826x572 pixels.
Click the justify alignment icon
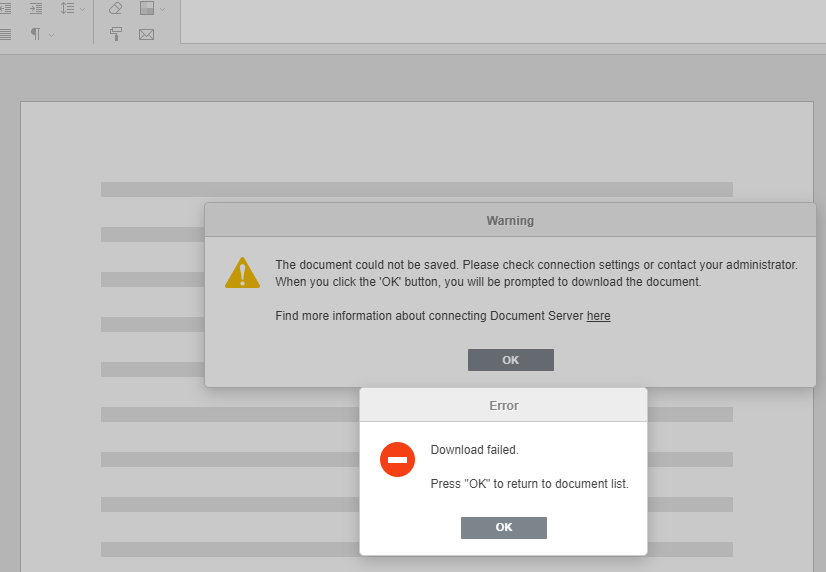click(x=5, y=35)
